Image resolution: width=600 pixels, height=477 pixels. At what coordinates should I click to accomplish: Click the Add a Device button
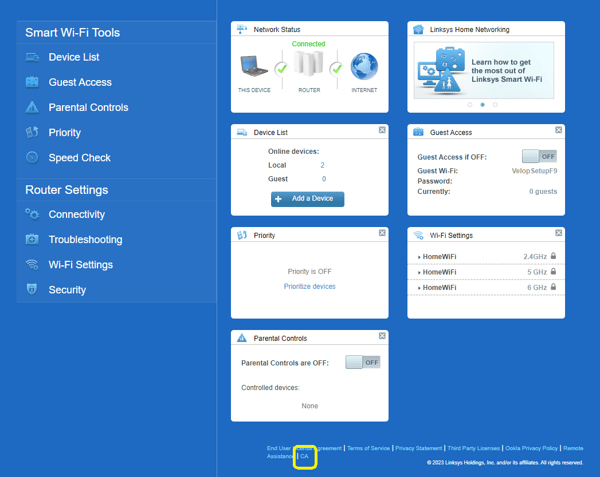[x=308, y=199]
